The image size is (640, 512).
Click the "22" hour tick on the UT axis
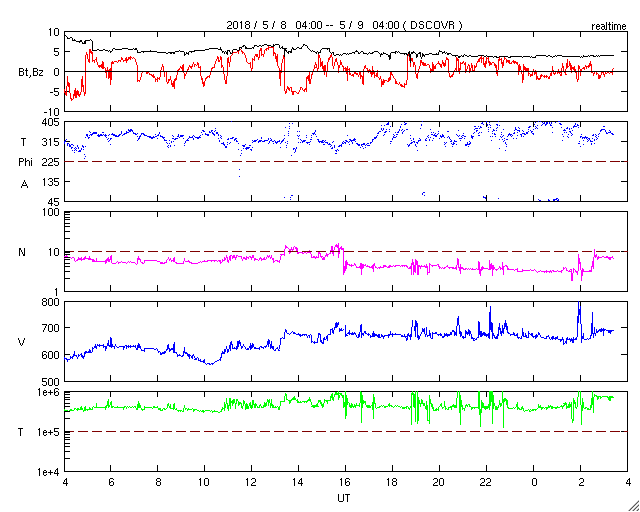(486, 482)
